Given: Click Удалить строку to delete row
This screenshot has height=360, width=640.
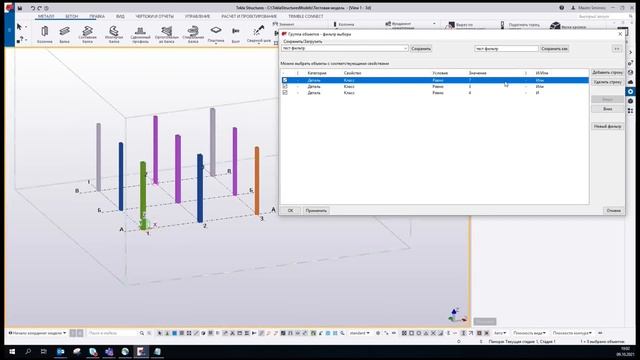Looking at the screenshot, I should 607,82.
